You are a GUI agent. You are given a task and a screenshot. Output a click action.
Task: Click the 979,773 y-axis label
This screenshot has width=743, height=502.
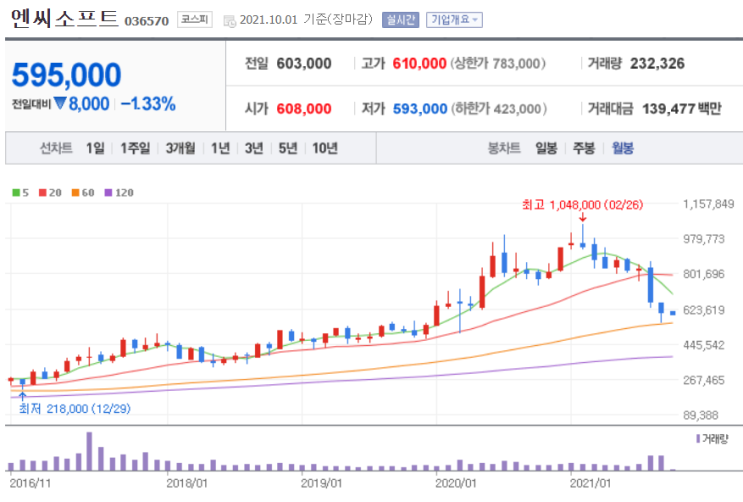pyautogui.click(x=704, y=239)
